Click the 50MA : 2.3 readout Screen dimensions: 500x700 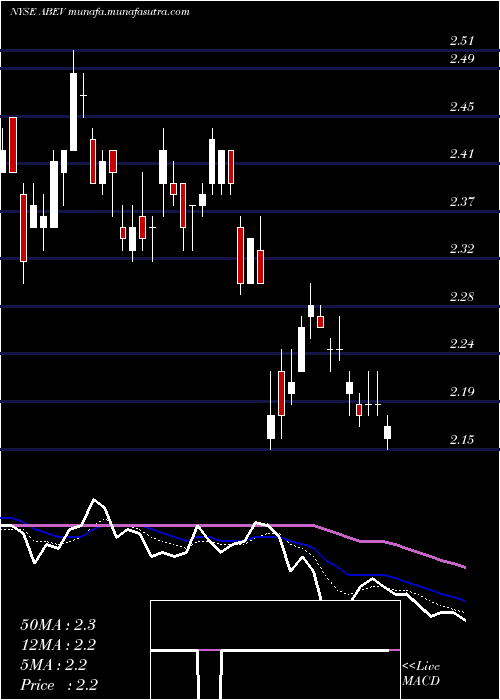click(58, 625)
